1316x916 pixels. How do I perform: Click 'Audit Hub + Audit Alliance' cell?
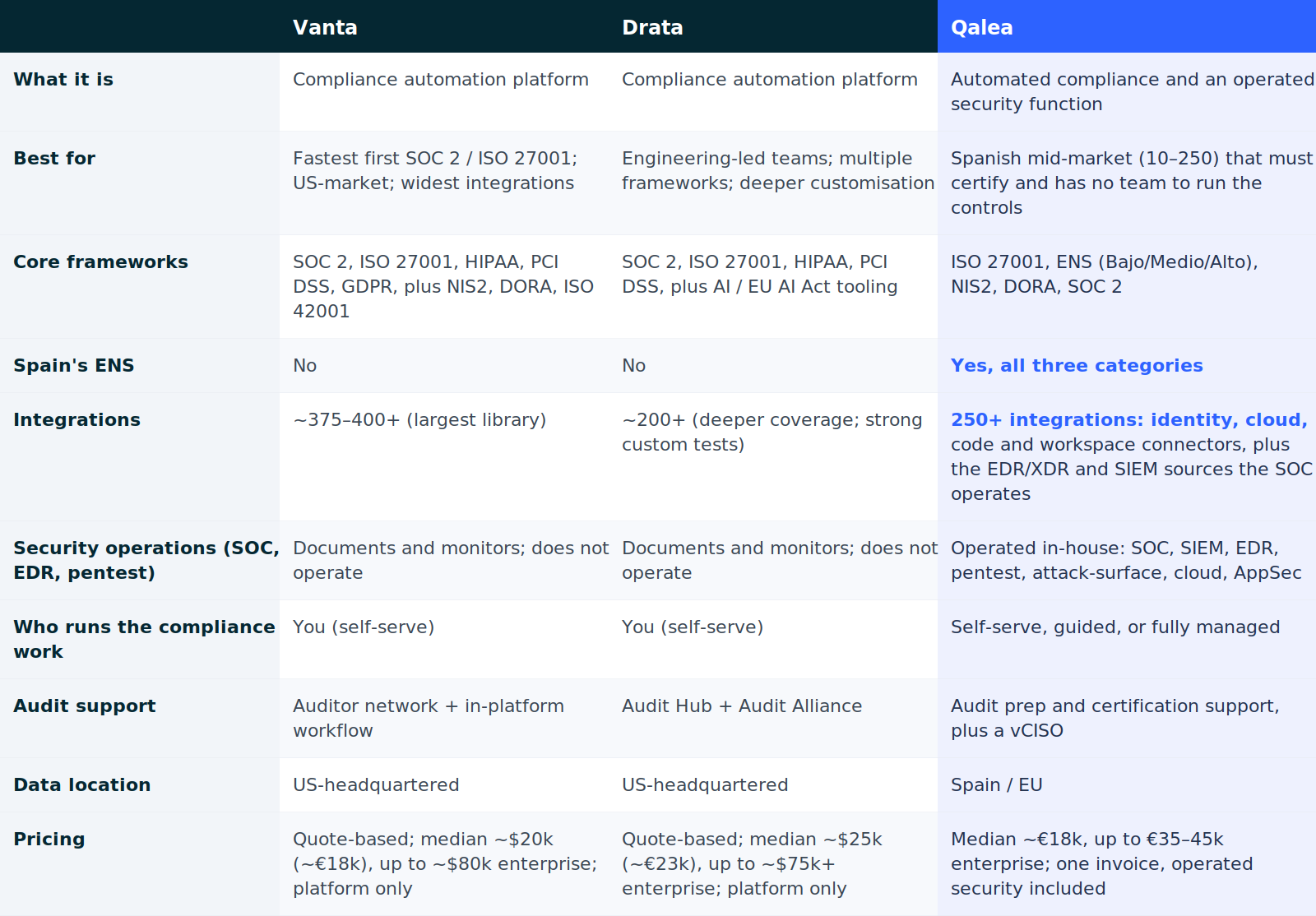point(742,706)
